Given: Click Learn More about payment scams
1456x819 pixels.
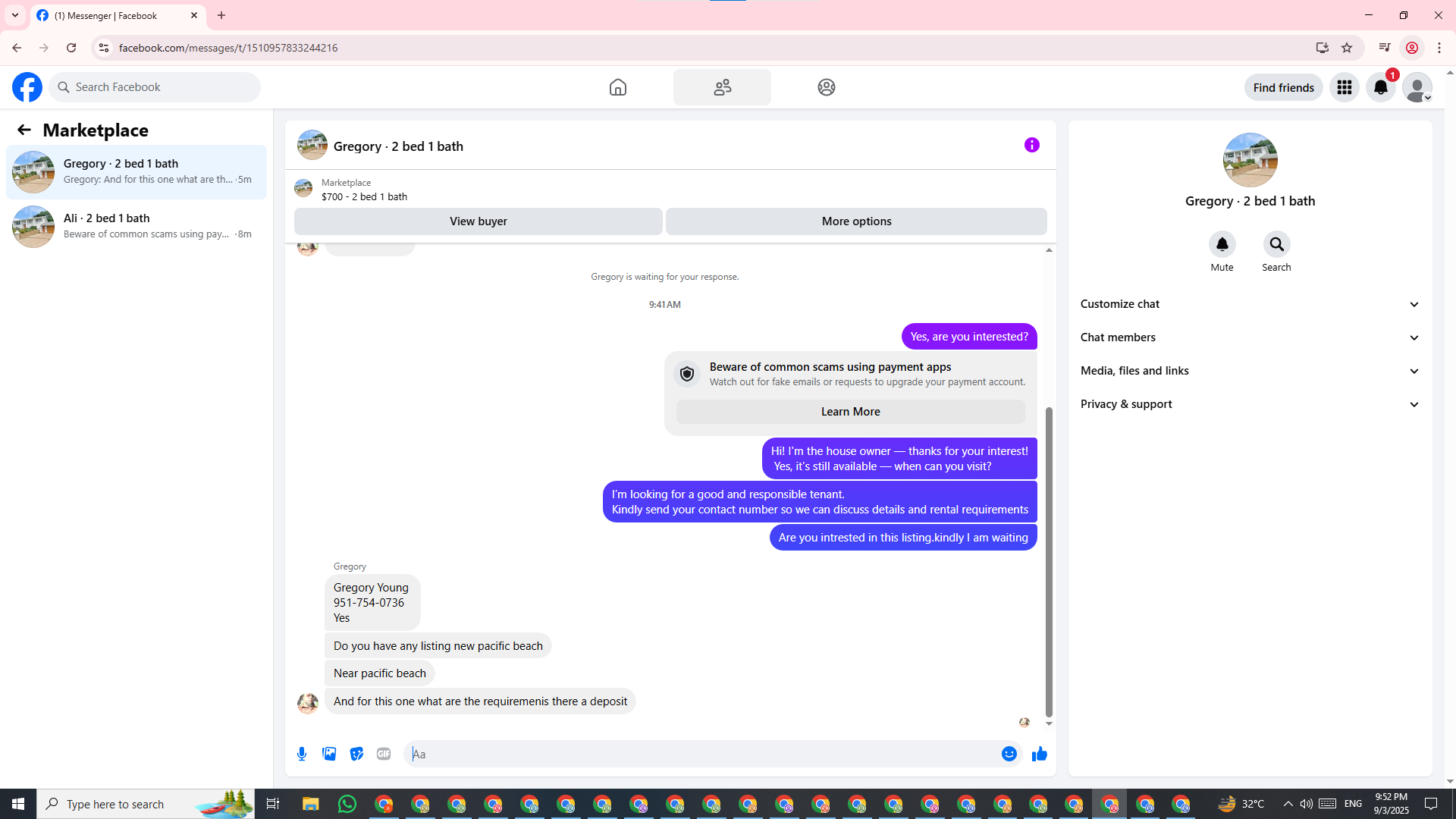Looking at the screenshot, I should click(851, 412).
